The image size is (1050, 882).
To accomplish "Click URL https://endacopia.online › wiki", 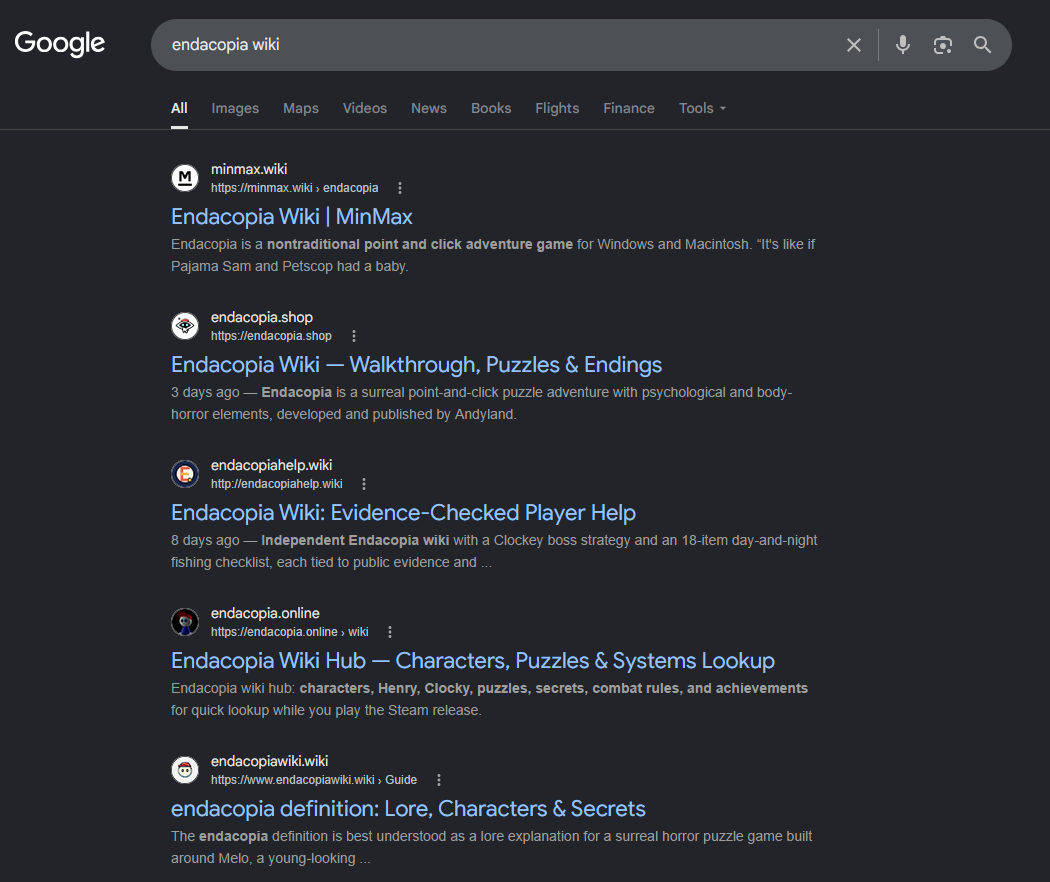I will [289, 632].
